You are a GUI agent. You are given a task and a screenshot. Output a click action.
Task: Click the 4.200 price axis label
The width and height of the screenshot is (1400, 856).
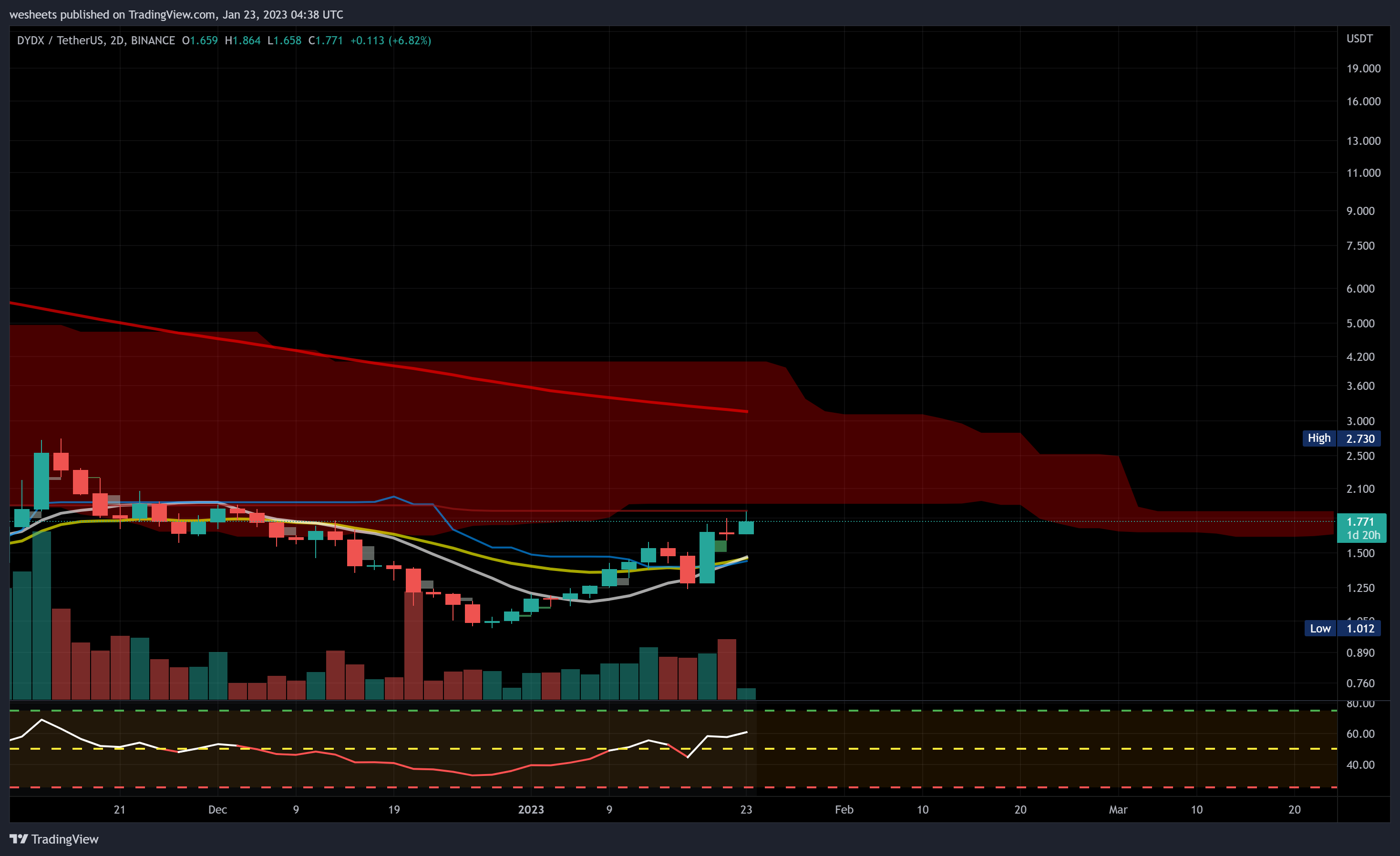click(1361, 357)
